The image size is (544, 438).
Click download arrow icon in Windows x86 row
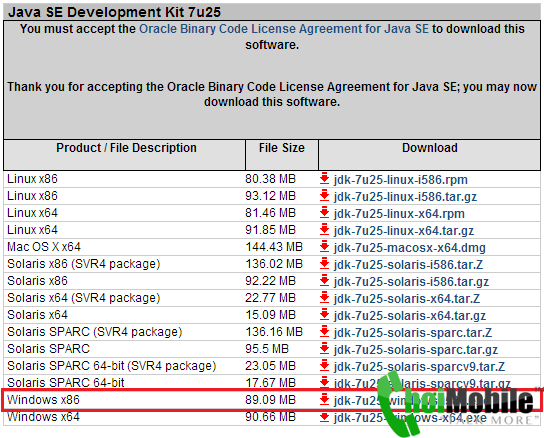324,400
